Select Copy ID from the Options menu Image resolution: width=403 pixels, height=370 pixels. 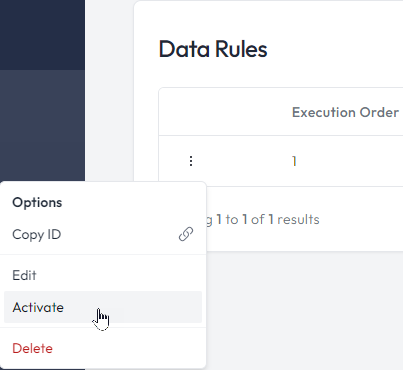click(103, 234)
